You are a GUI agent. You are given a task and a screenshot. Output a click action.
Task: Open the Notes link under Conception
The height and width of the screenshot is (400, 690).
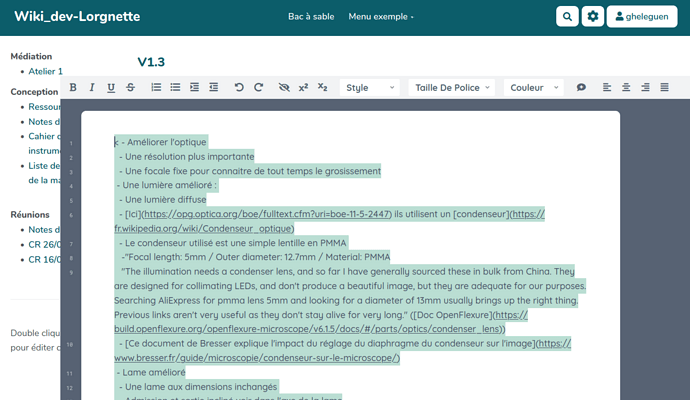point(44,121)
